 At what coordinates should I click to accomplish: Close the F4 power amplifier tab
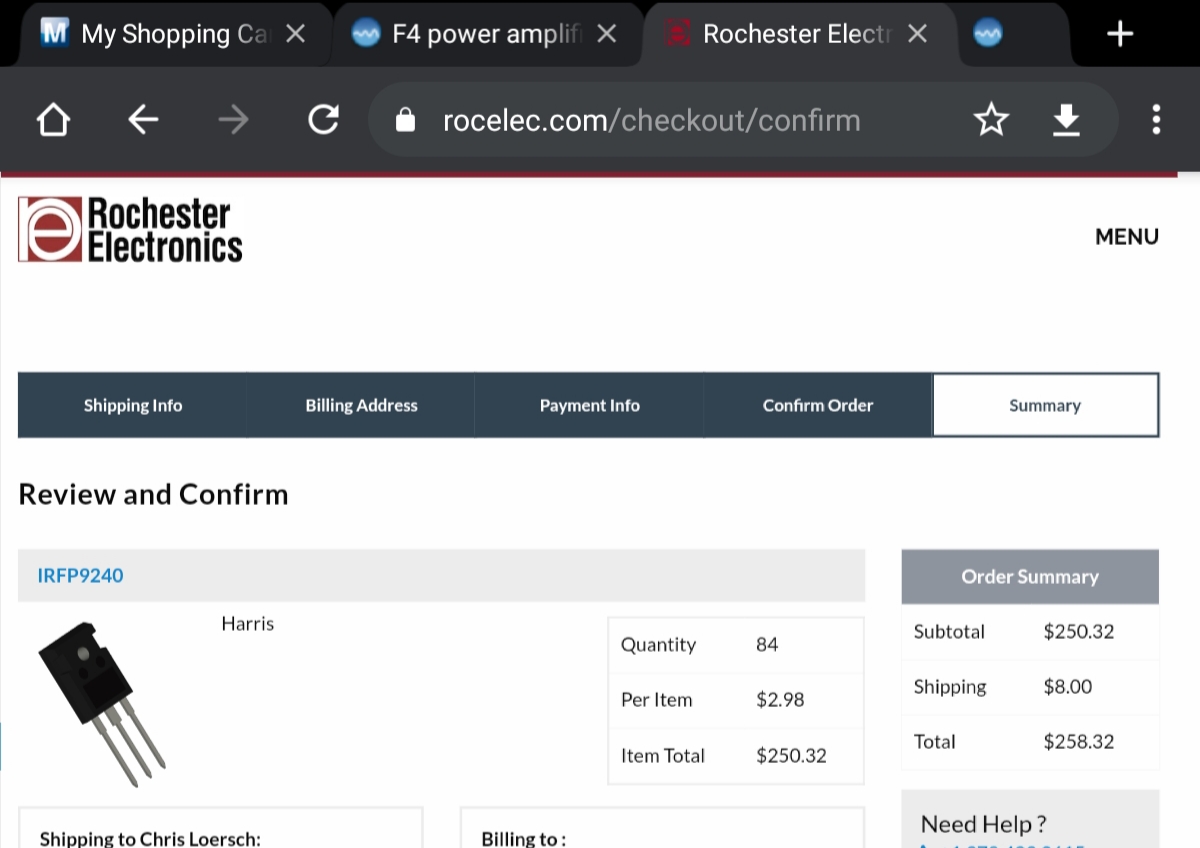(606, 34)
